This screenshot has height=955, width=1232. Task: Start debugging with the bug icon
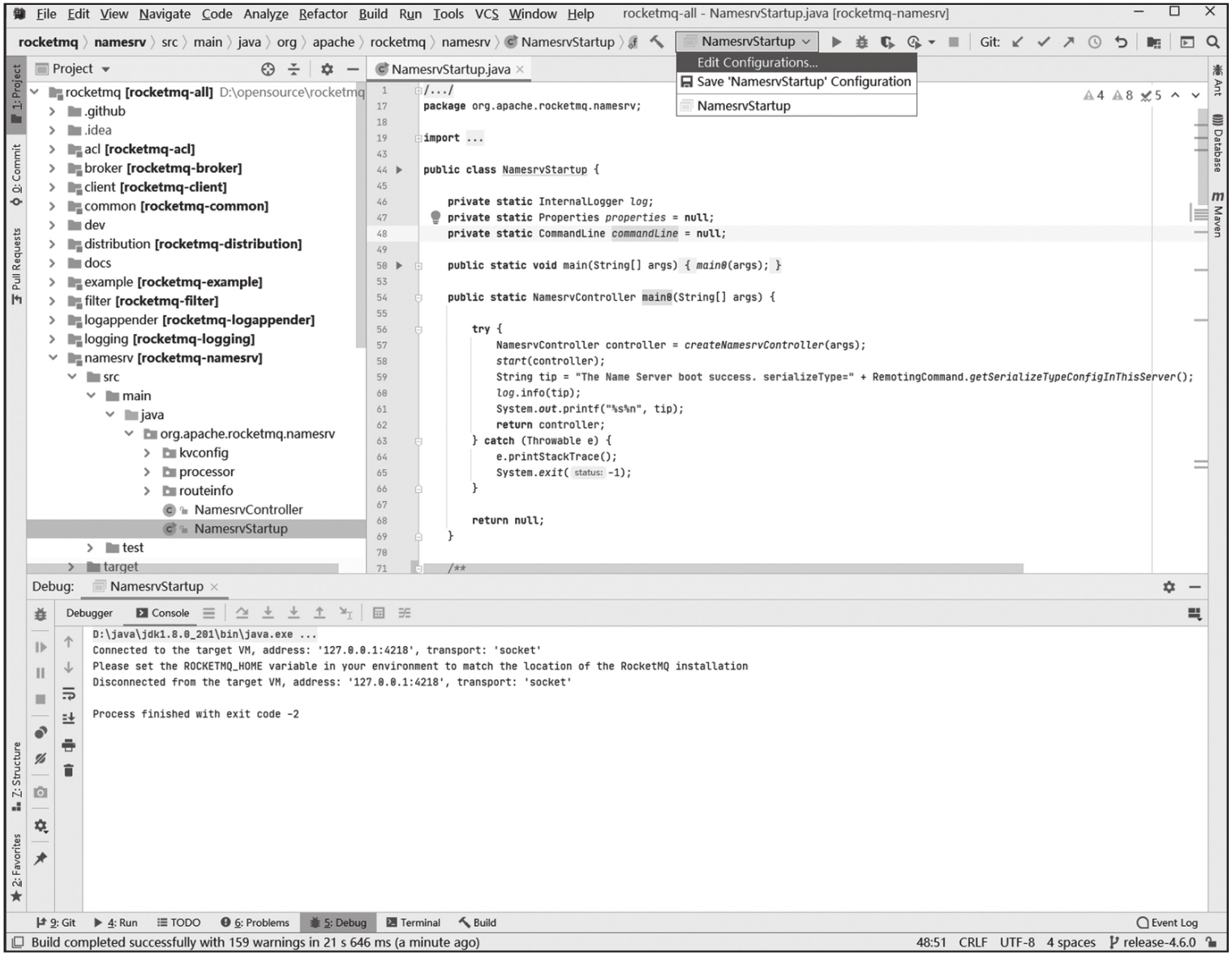point(861,41)
